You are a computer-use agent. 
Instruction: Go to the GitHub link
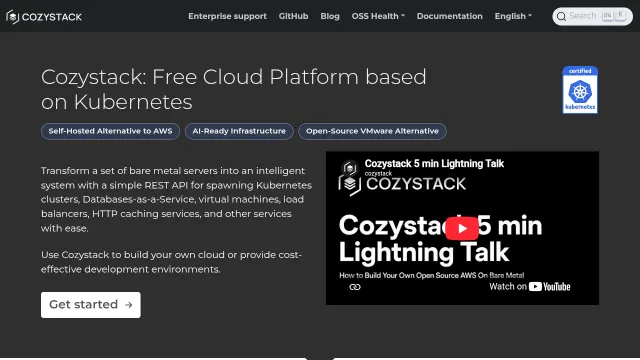pyautogui.click(x=293, y=16)
